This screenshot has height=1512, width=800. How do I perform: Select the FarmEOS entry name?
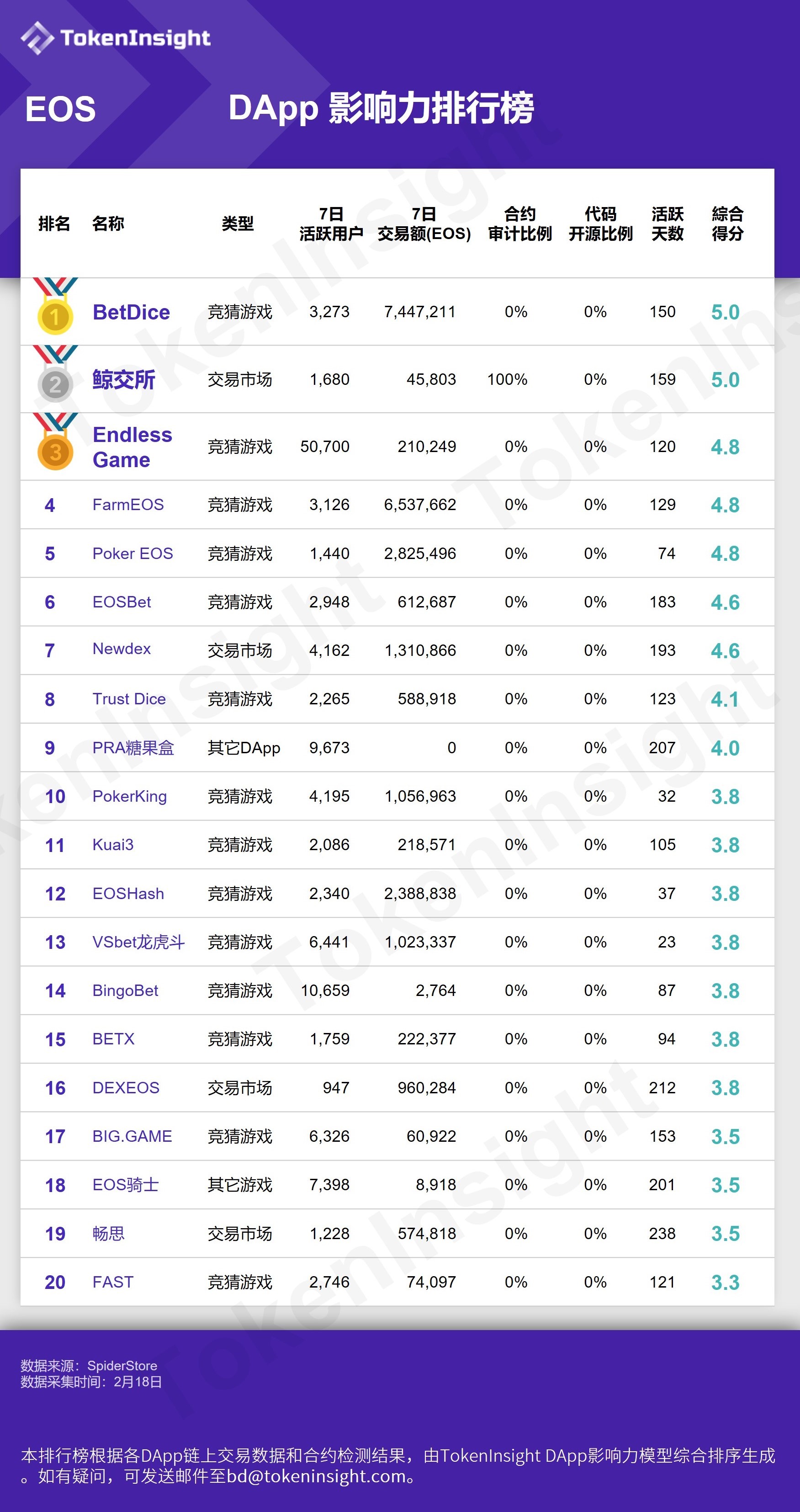click(x=128, y=505)
